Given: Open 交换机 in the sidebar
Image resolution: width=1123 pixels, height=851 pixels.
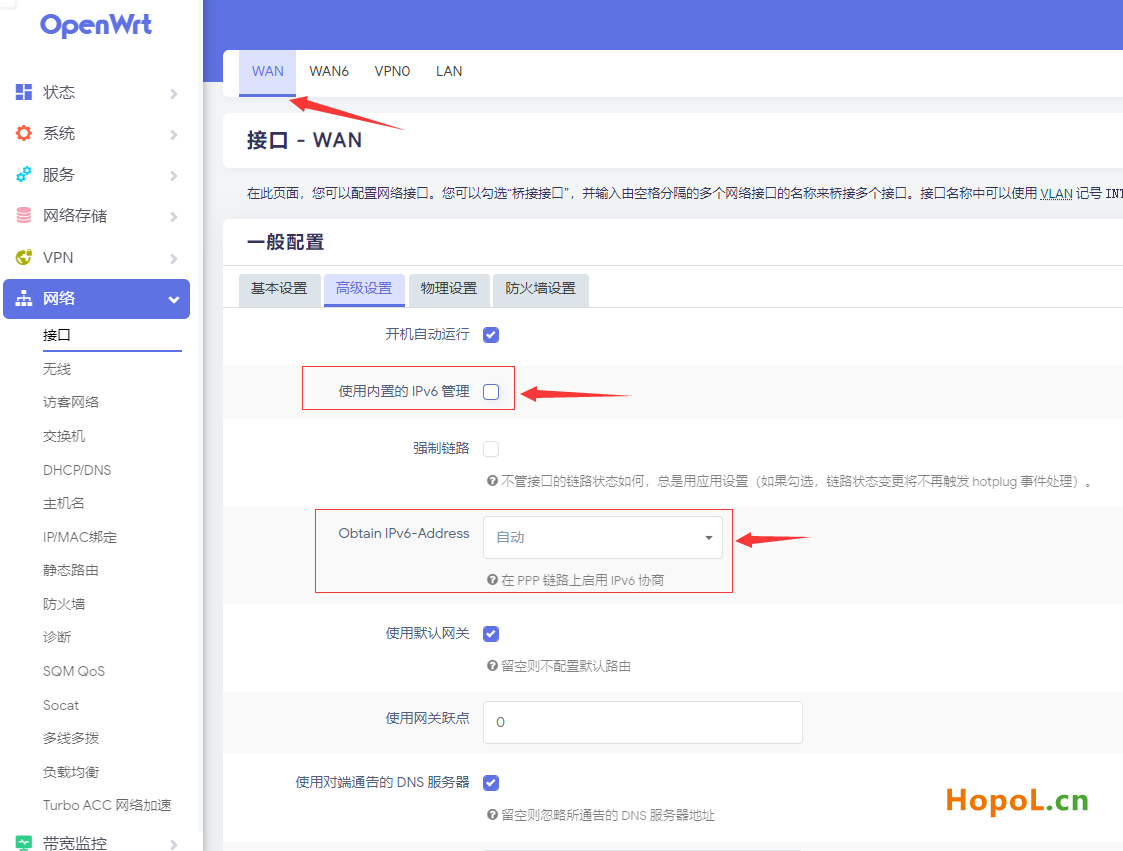Looking at the screenshot, I should point(64,436).
